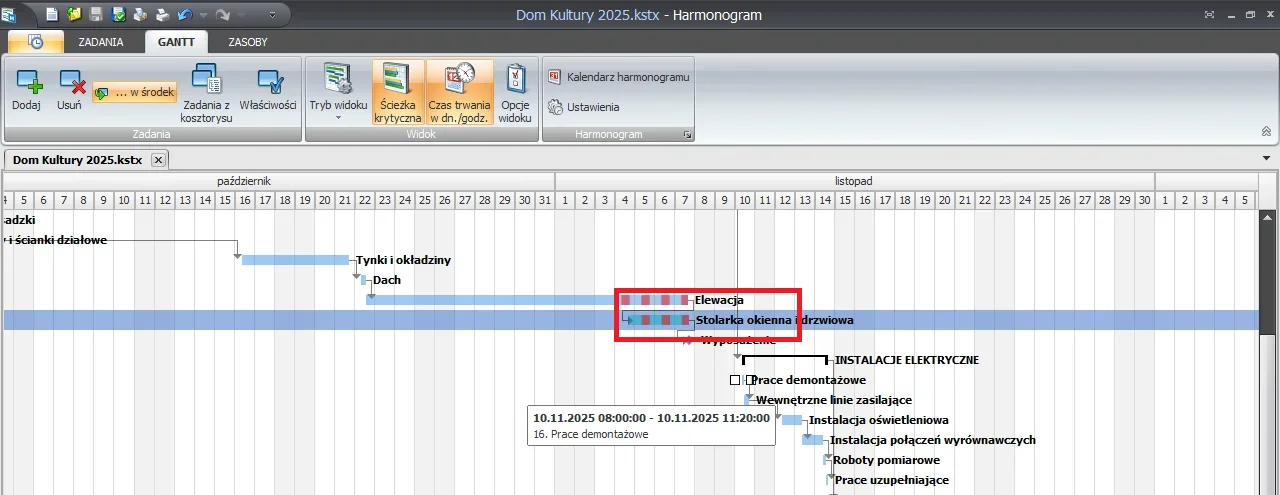Click the Dodaj add task icon
Viewport: 1280px width, 495px height.
point(26,87)
